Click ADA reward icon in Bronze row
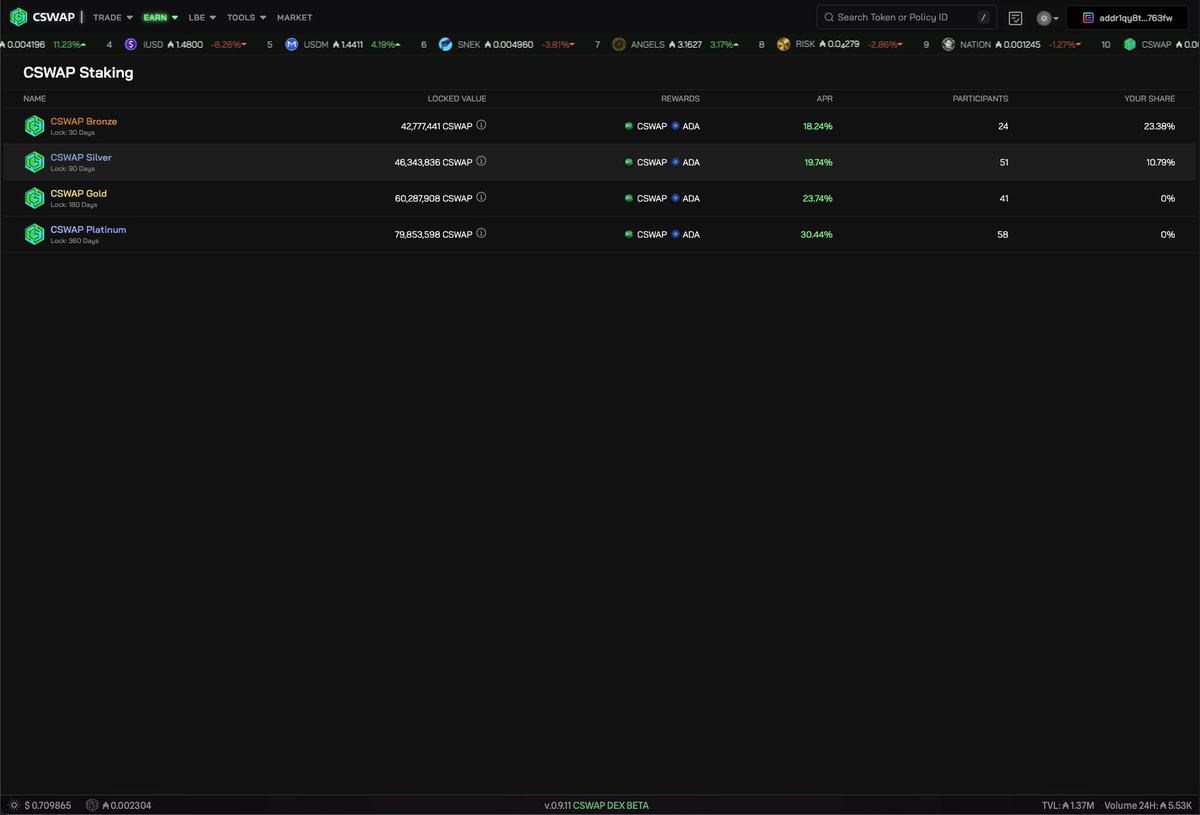Screen dimensions: 1200x815 (x=676, y=126)
